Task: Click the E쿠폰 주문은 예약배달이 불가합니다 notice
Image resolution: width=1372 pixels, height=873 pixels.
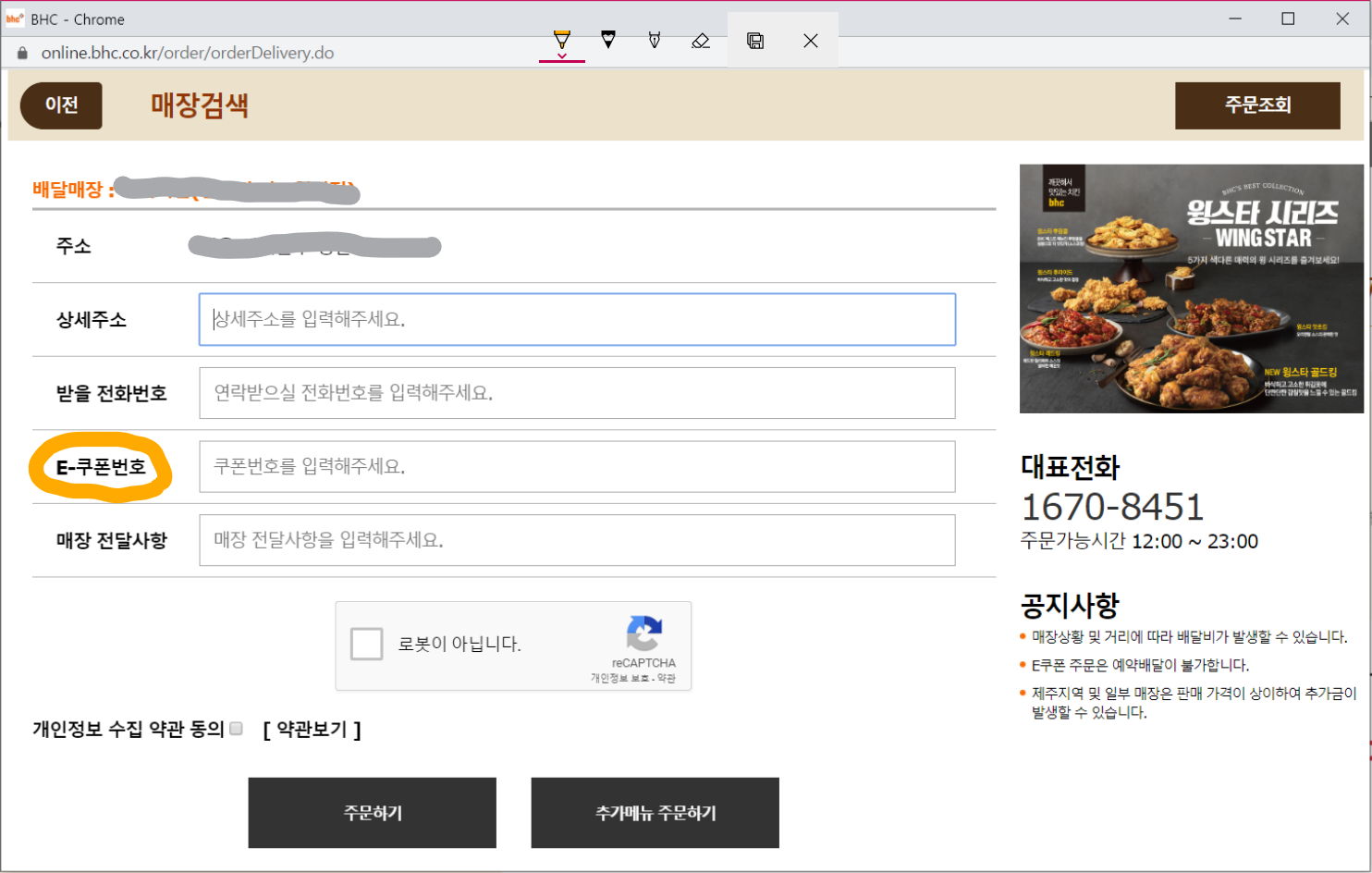Action: coord(1140,665)
